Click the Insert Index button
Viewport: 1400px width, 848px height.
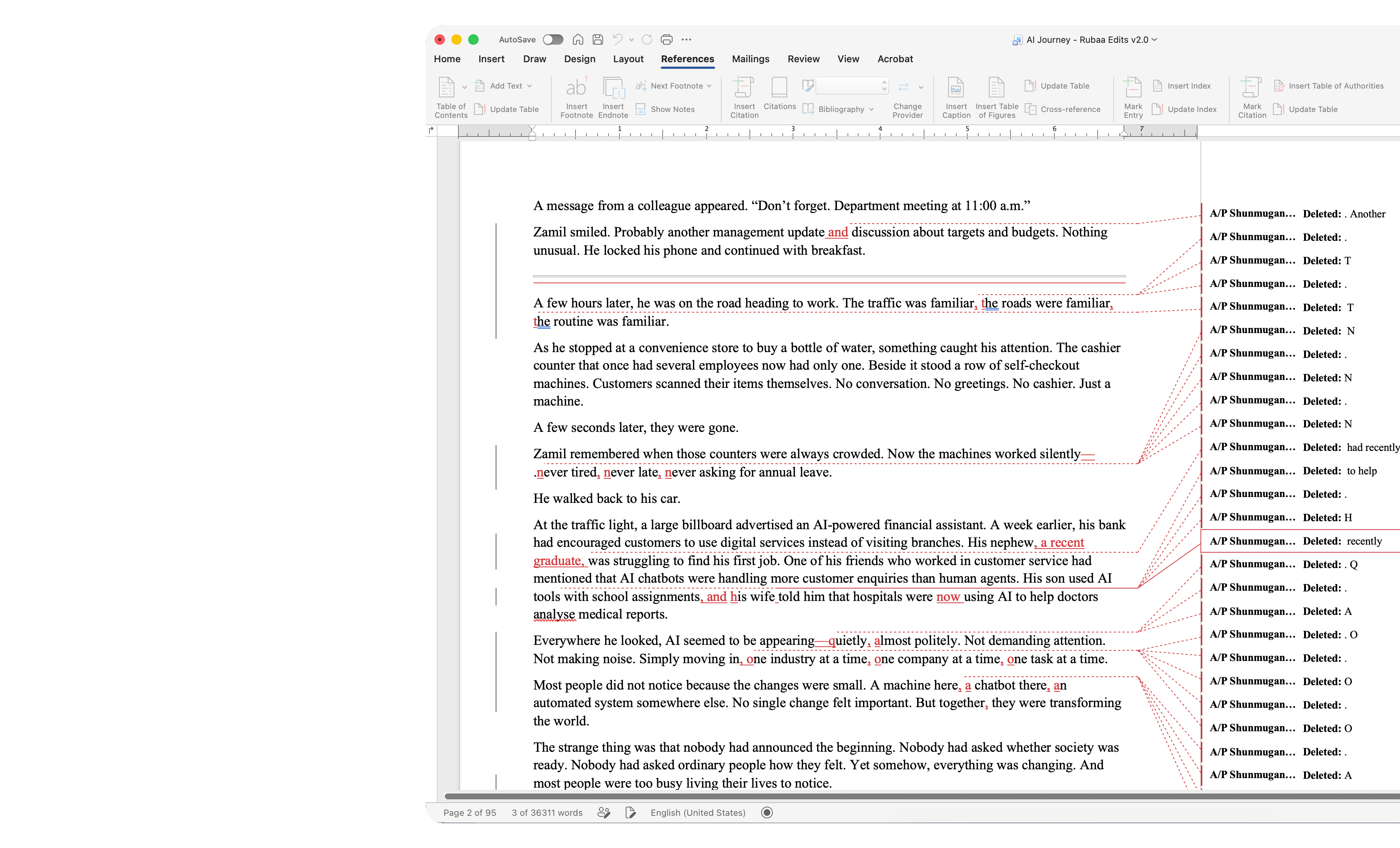1182,86
